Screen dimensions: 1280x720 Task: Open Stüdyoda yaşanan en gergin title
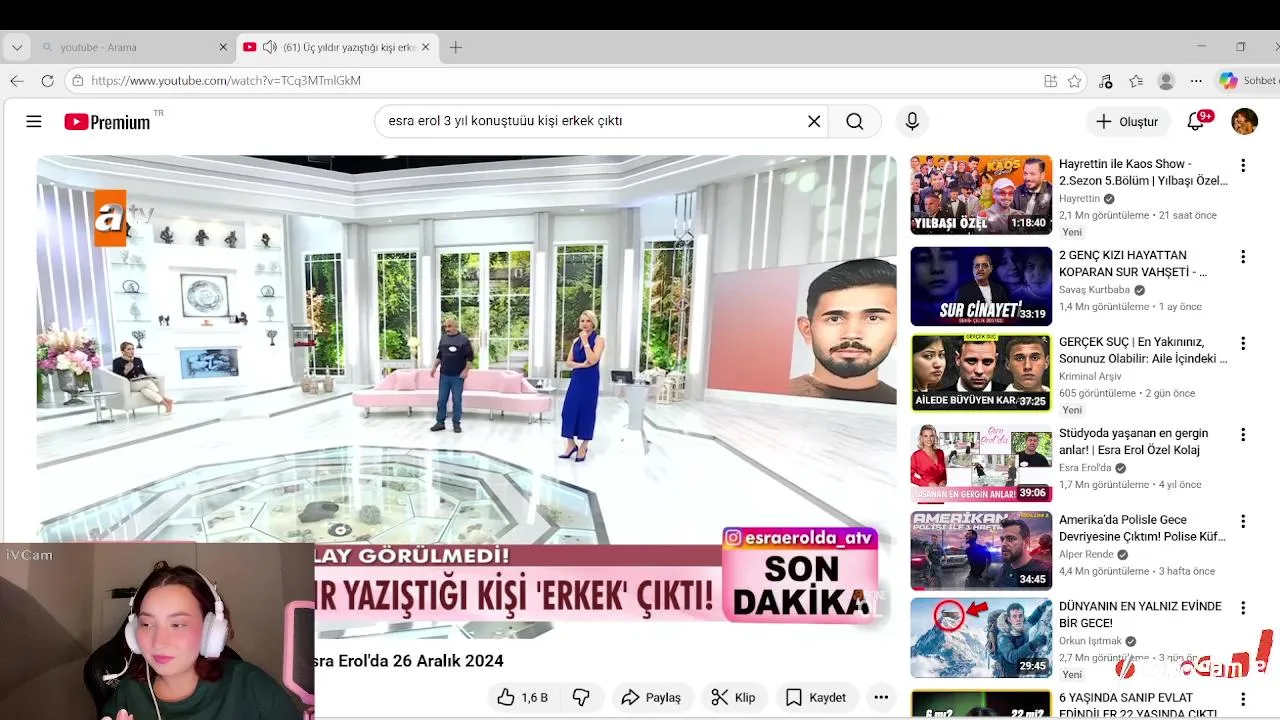1133,442
